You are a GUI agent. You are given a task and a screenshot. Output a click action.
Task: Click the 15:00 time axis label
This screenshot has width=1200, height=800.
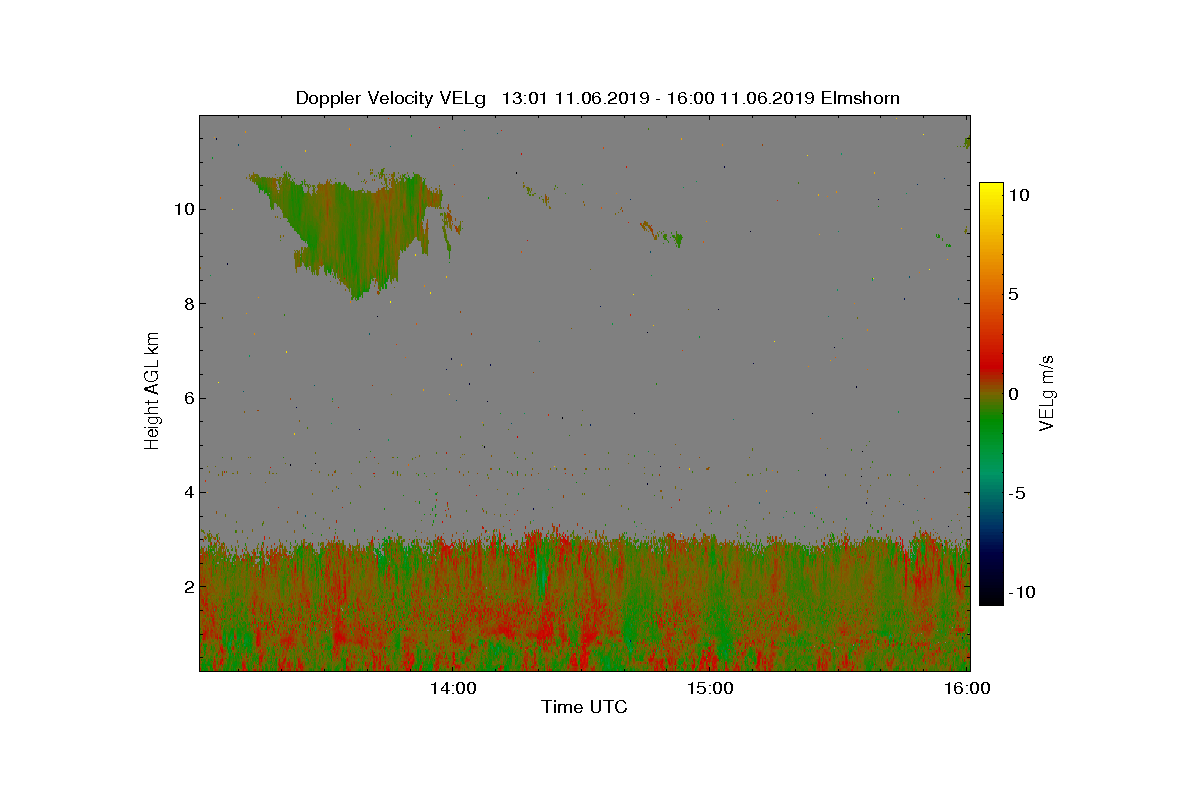tap(712, 688)
